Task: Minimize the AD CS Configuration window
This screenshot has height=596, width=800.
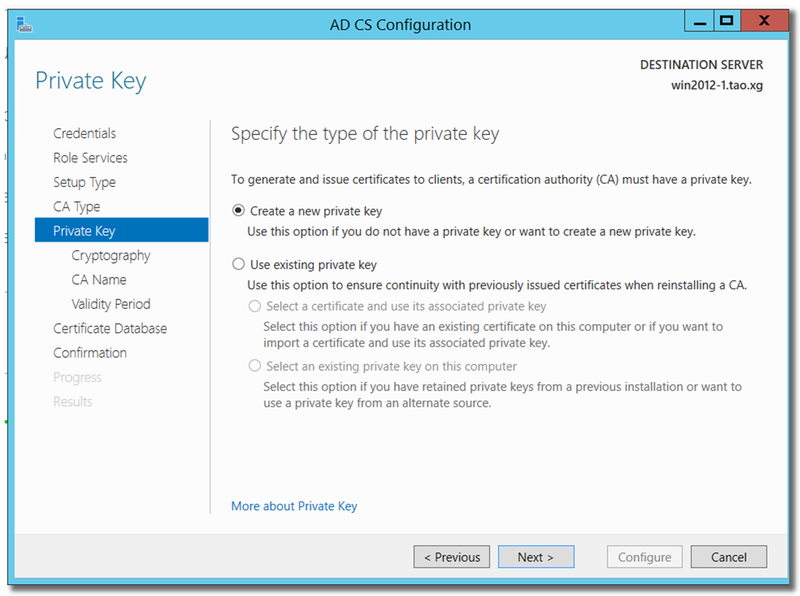Action: tap(699, 20)
